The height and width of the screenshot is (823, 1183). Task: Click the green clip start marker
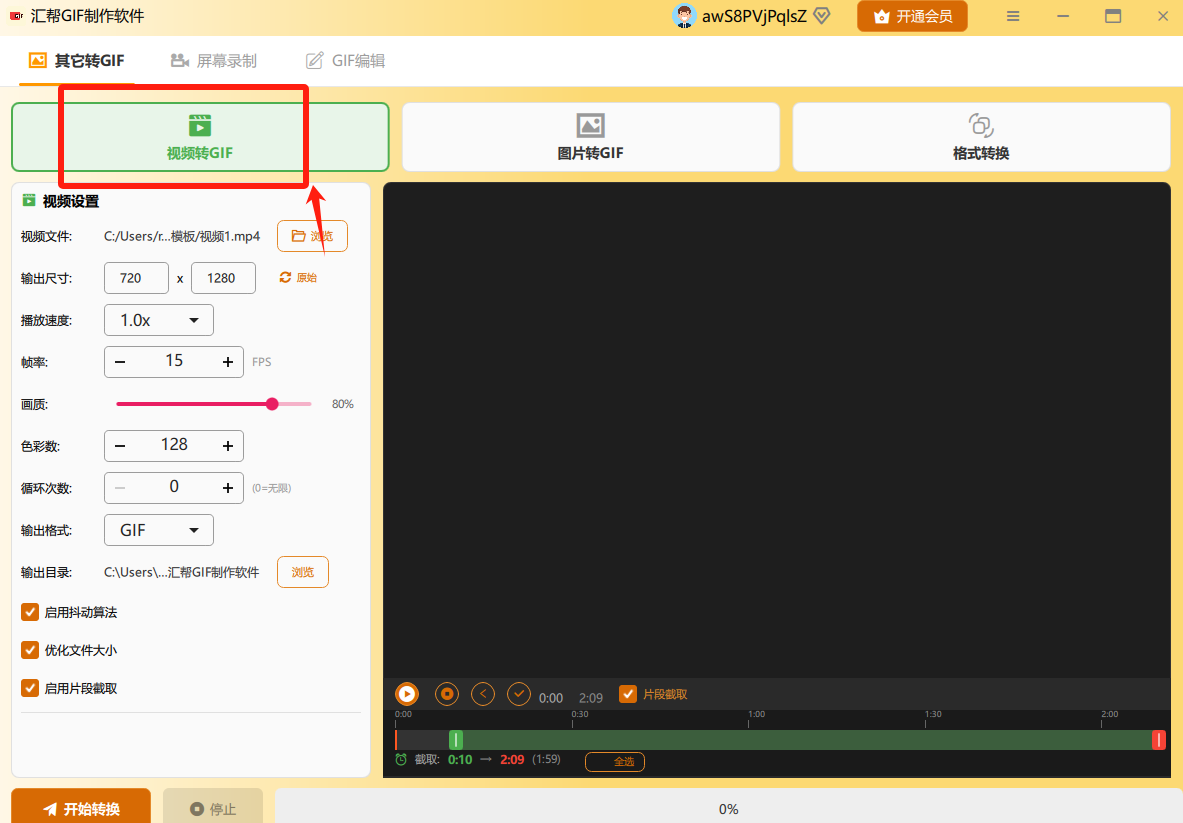[456, 740]
